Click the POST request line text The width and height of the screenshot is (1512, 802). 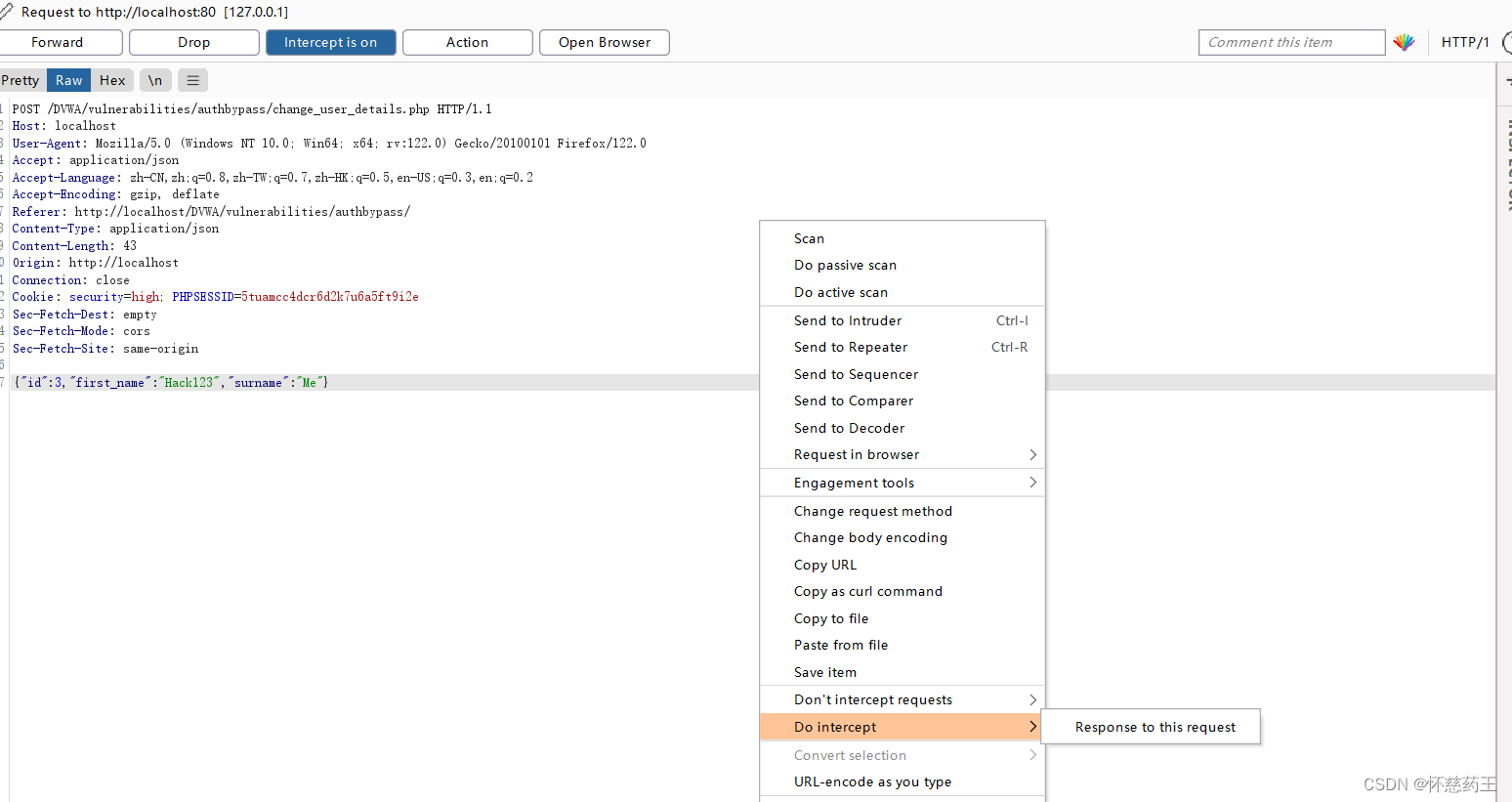tap(252, 109)
